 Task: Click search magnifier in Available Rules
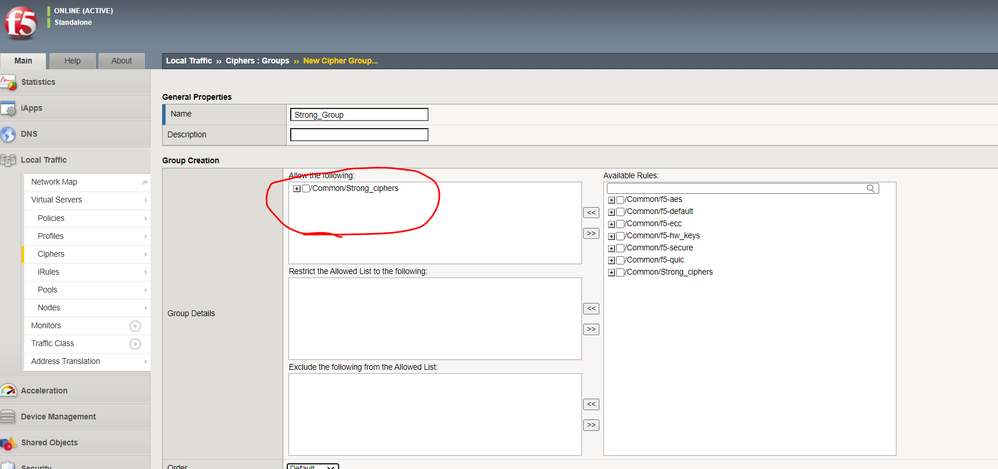tap(871, 188)
